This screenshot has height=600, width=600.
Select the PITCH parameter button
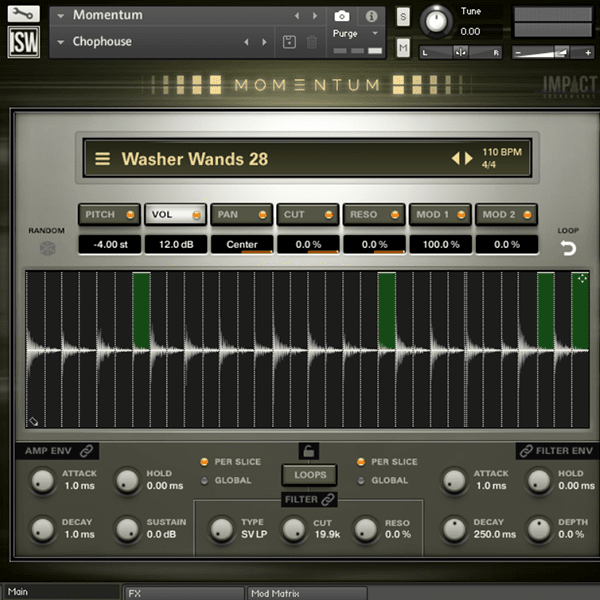click(x=108, y=214)
